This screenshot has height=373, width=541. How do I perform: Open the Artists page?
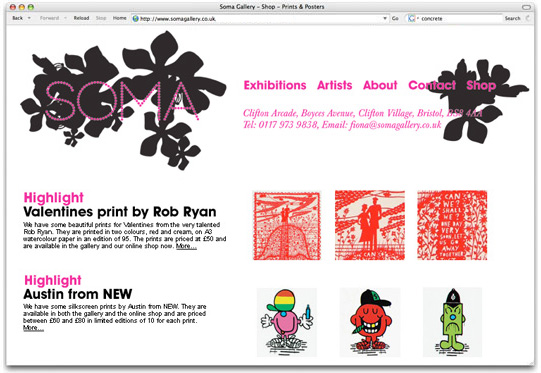335,85
